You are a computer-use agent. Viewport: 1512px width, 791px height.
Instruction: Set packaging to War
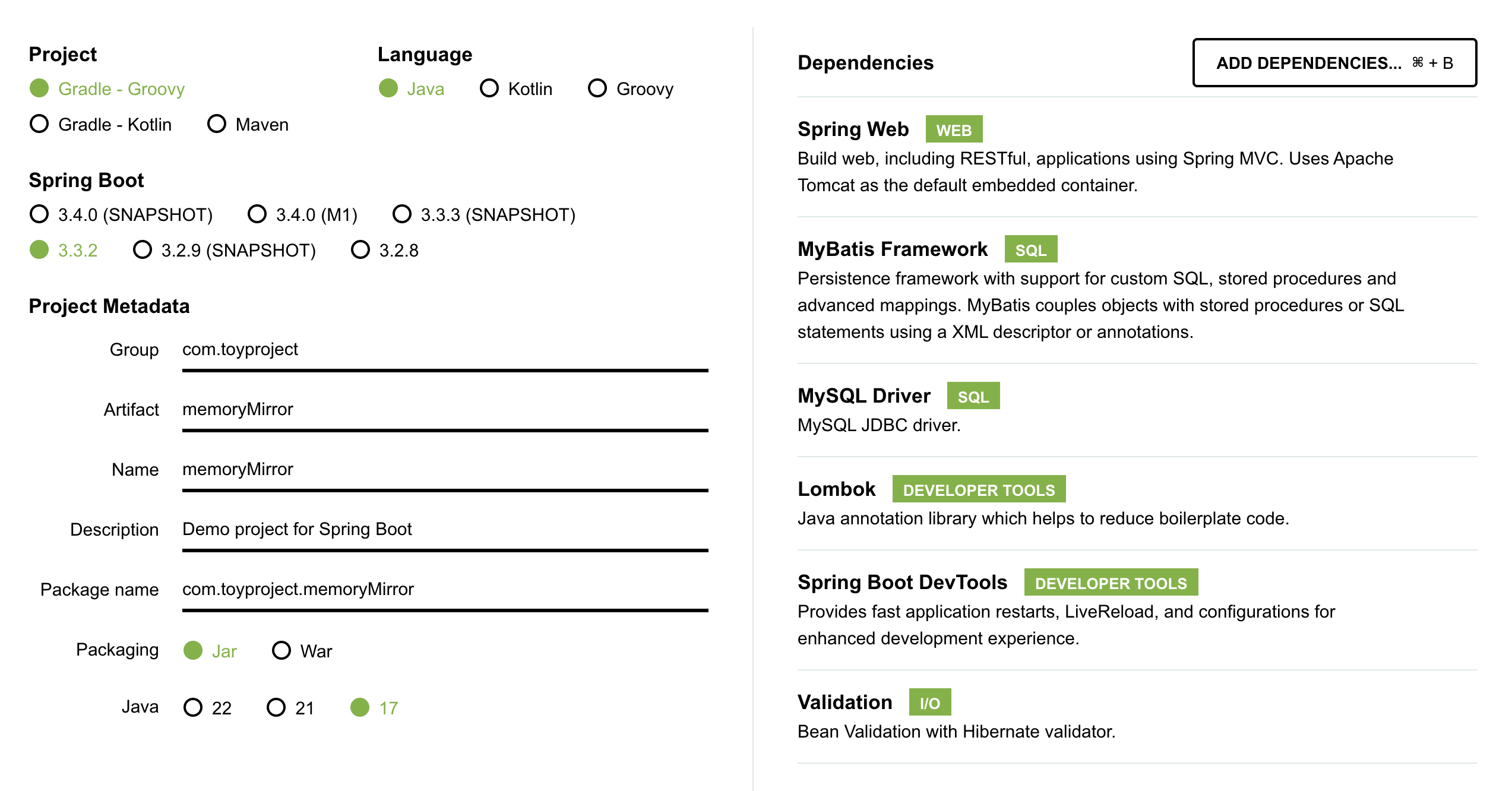click(x=281, y=651)
